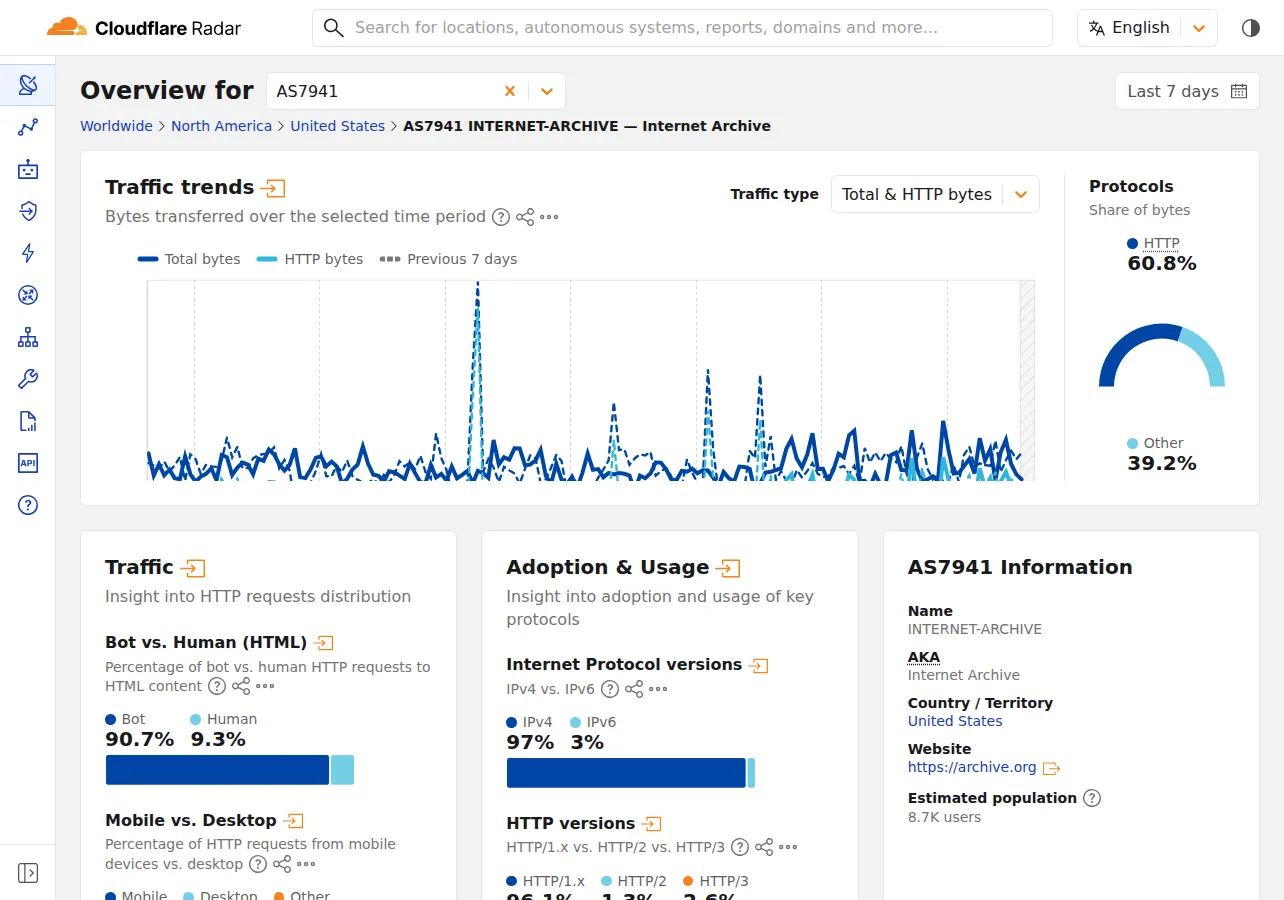Go to North America breadcrumb
The width and height of the screenshot is (1284, 900).
221,126
